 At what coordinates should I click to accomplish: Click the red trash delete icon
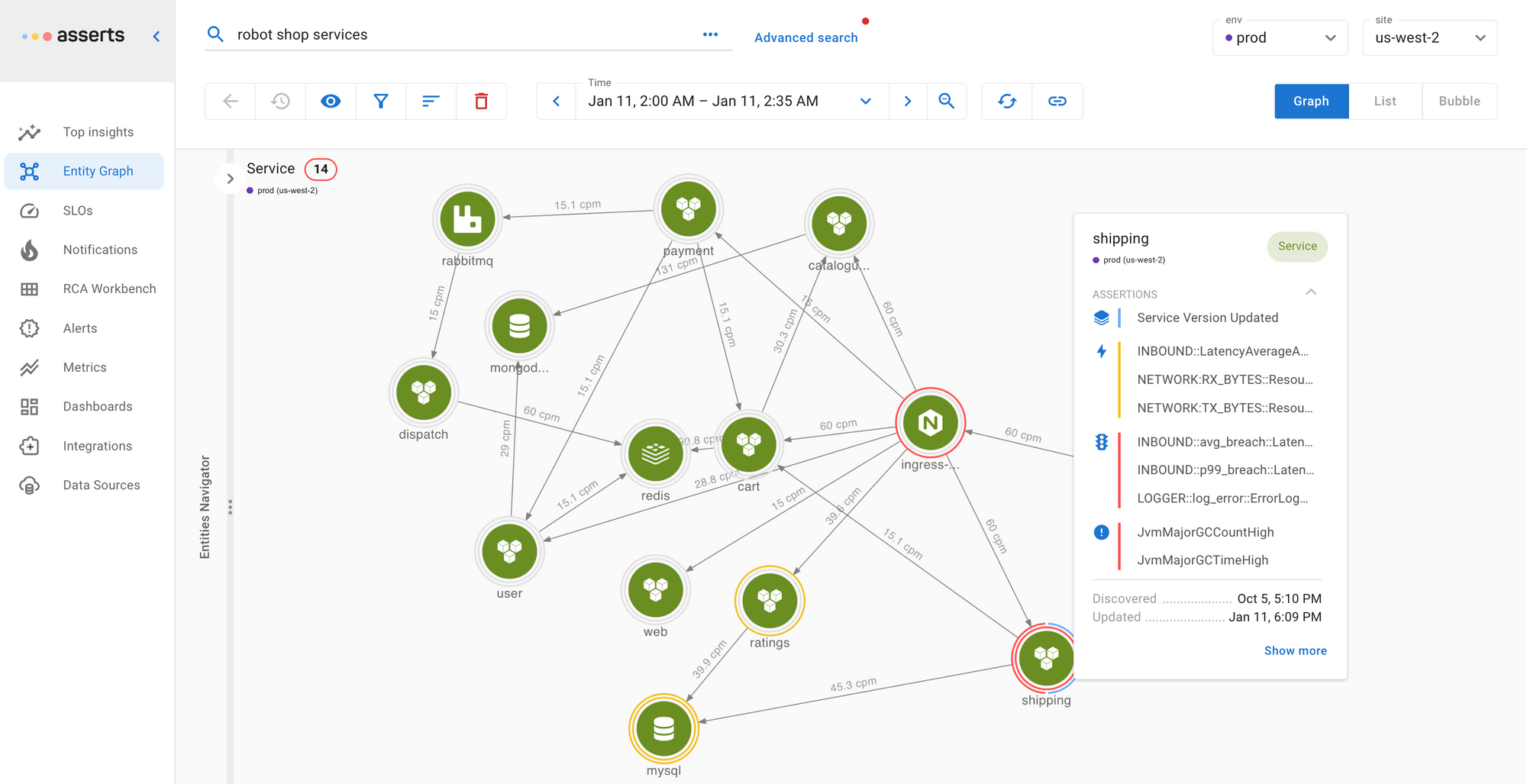(481, 102)
